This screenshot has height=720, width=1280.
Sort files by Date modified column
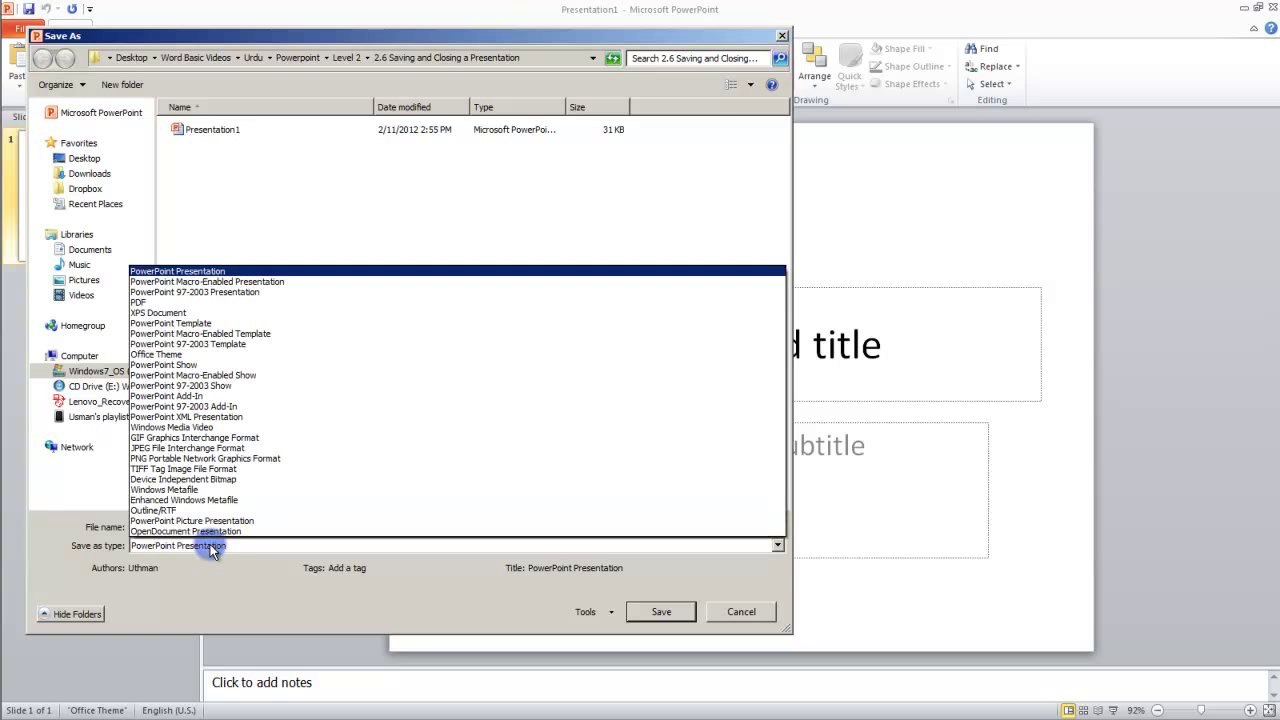coord(421,107)
